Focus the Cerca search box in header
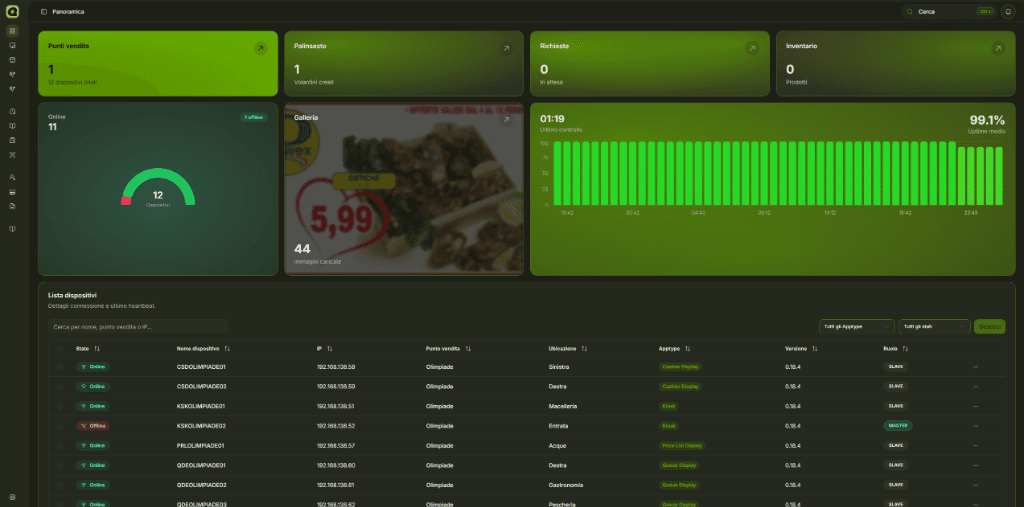This screenshot has width=1024, height=507. pyautogui.click(x=948, y=12)
